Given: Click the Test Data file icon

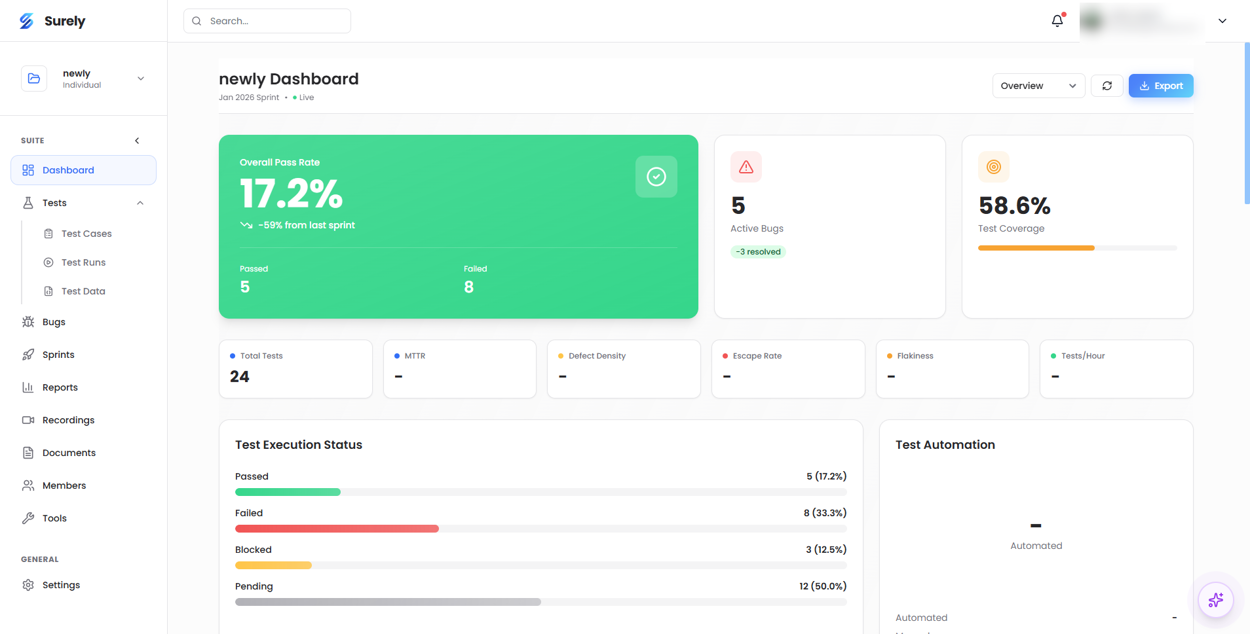Looking at the screenshot, I should (x=48, y=291).
